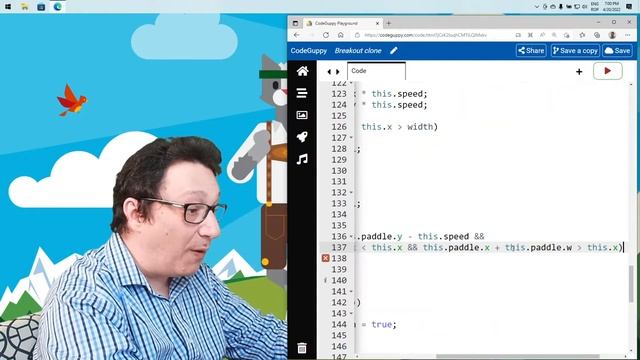Open the image assets panel icon
The height and width of the screenshot is (360, 640).
pos(302,115)
